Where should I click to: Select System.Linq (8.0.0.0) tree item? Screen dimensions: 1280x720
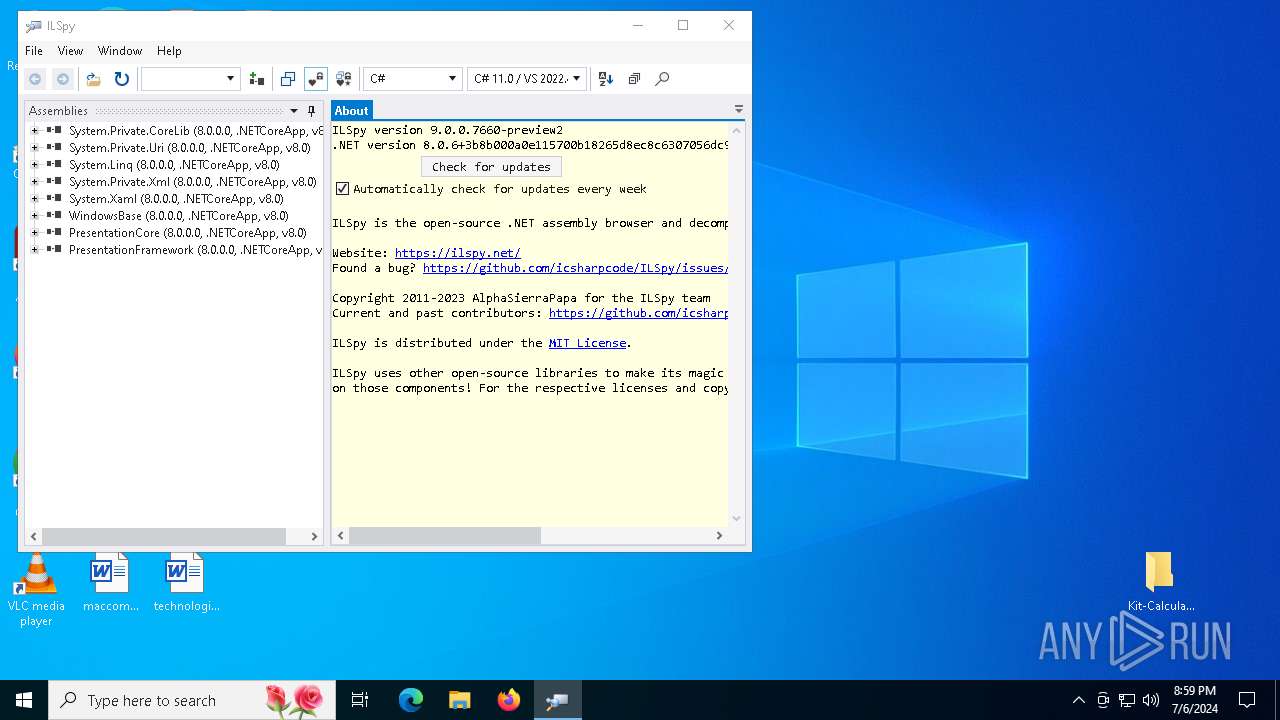pos(174,165)
